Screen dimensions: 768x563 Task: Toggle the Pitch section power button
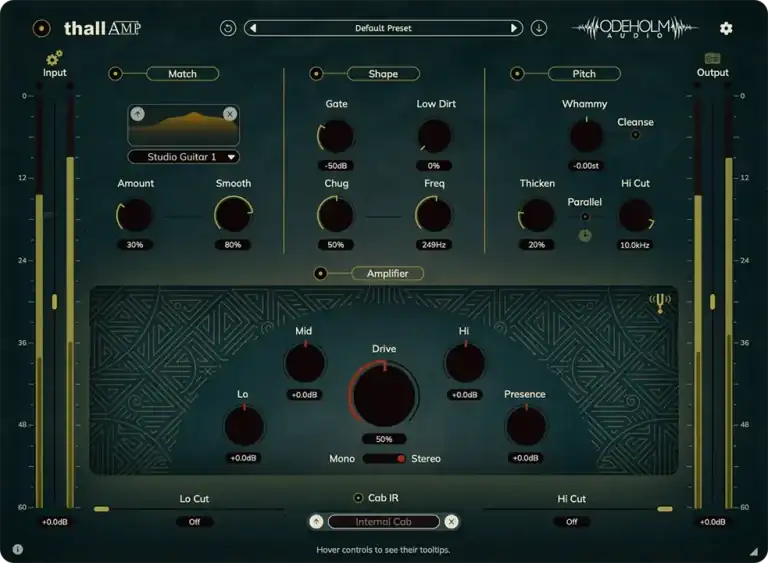[517, 74]
